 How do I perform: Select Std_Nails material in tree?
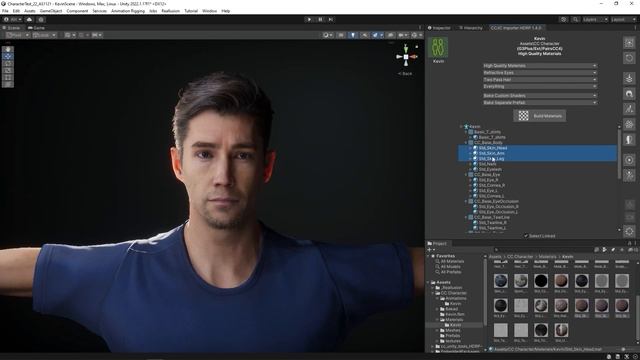487,164
